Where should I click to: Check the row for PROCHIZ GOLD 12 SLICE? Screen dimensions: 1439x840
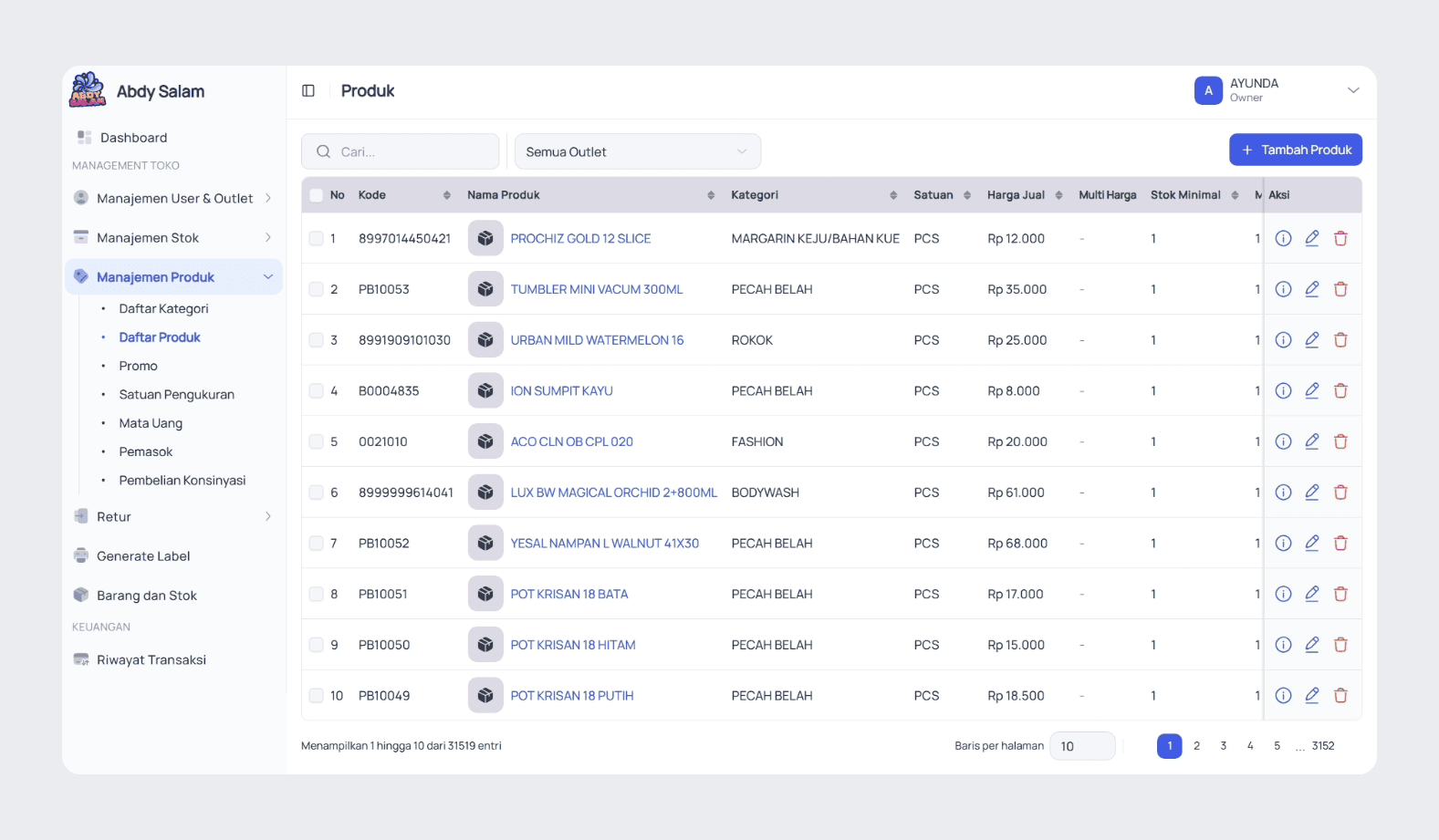317,239
